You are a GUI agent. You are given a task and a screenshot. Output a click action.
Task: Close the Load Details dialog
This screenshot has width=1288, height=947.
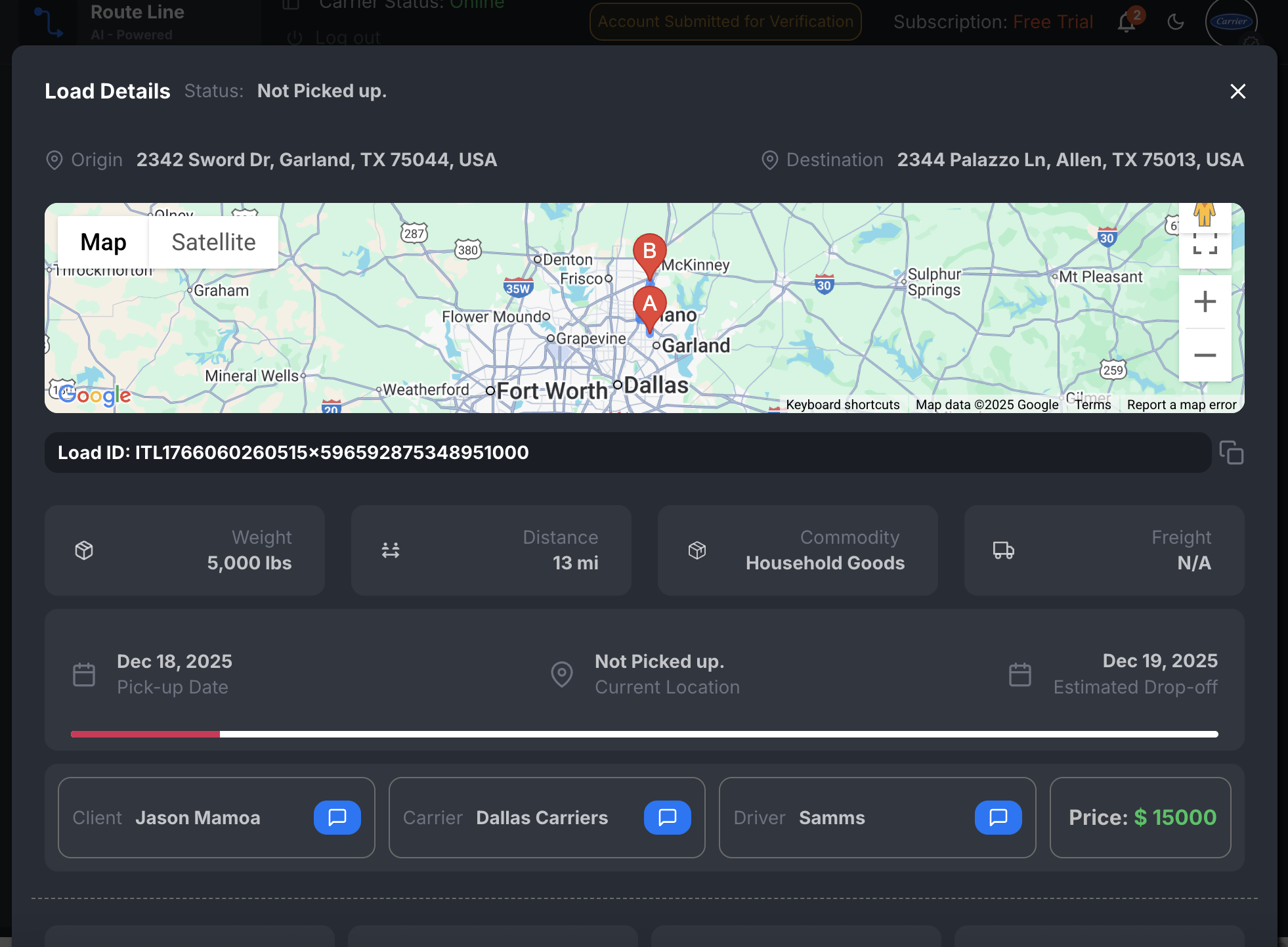point(1237,91)
